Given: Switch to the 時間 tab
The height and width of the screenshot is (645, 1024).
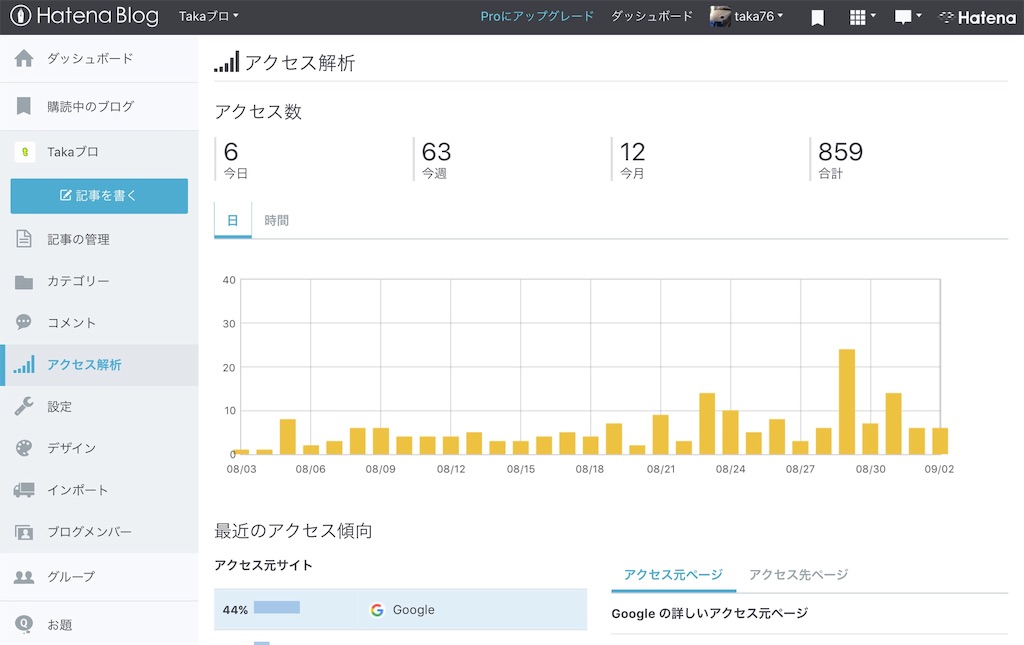Looking at the screenshot, I should (276, 221).
